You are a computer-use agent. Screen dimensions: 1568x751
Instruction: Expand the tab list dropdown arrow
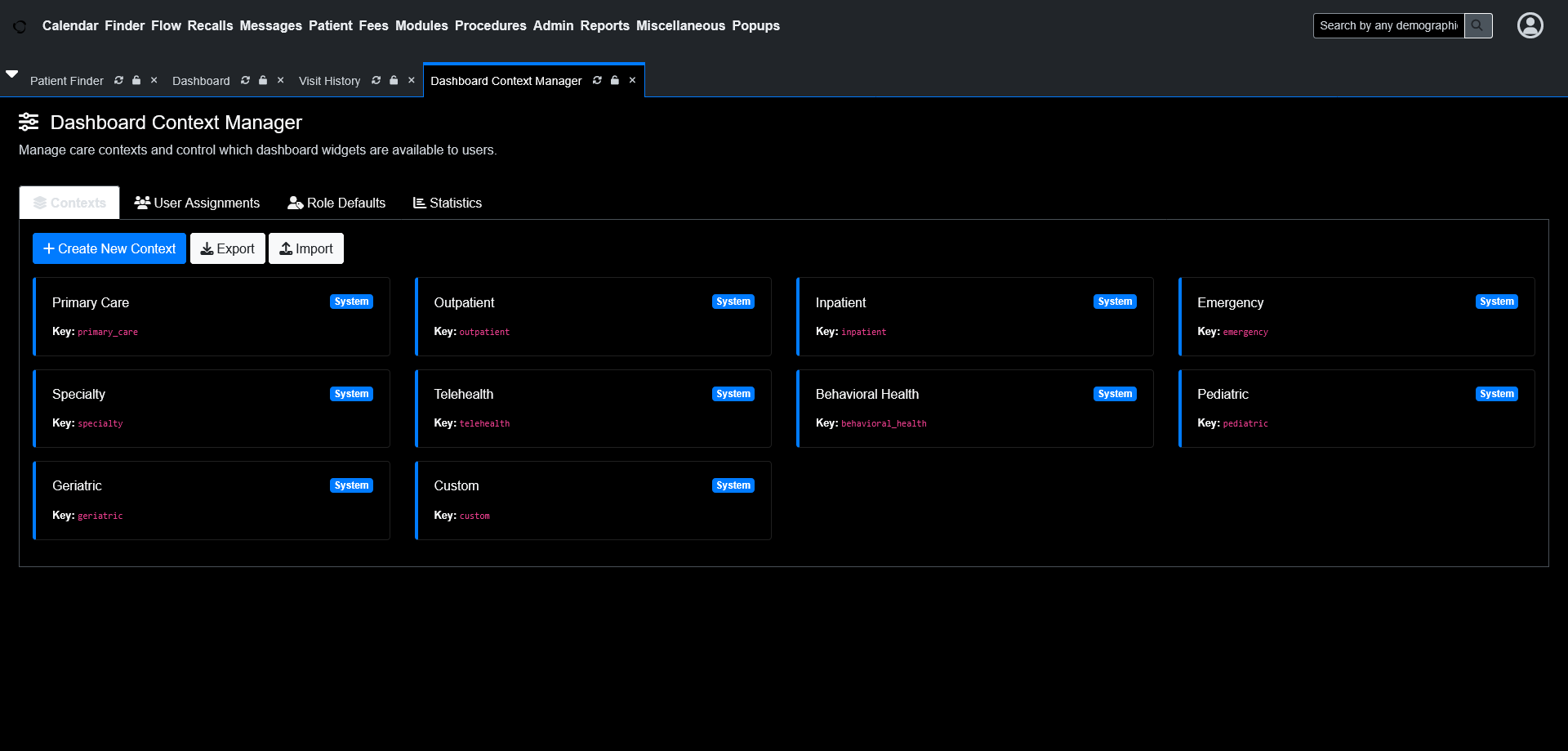click(x=12, y=74)
